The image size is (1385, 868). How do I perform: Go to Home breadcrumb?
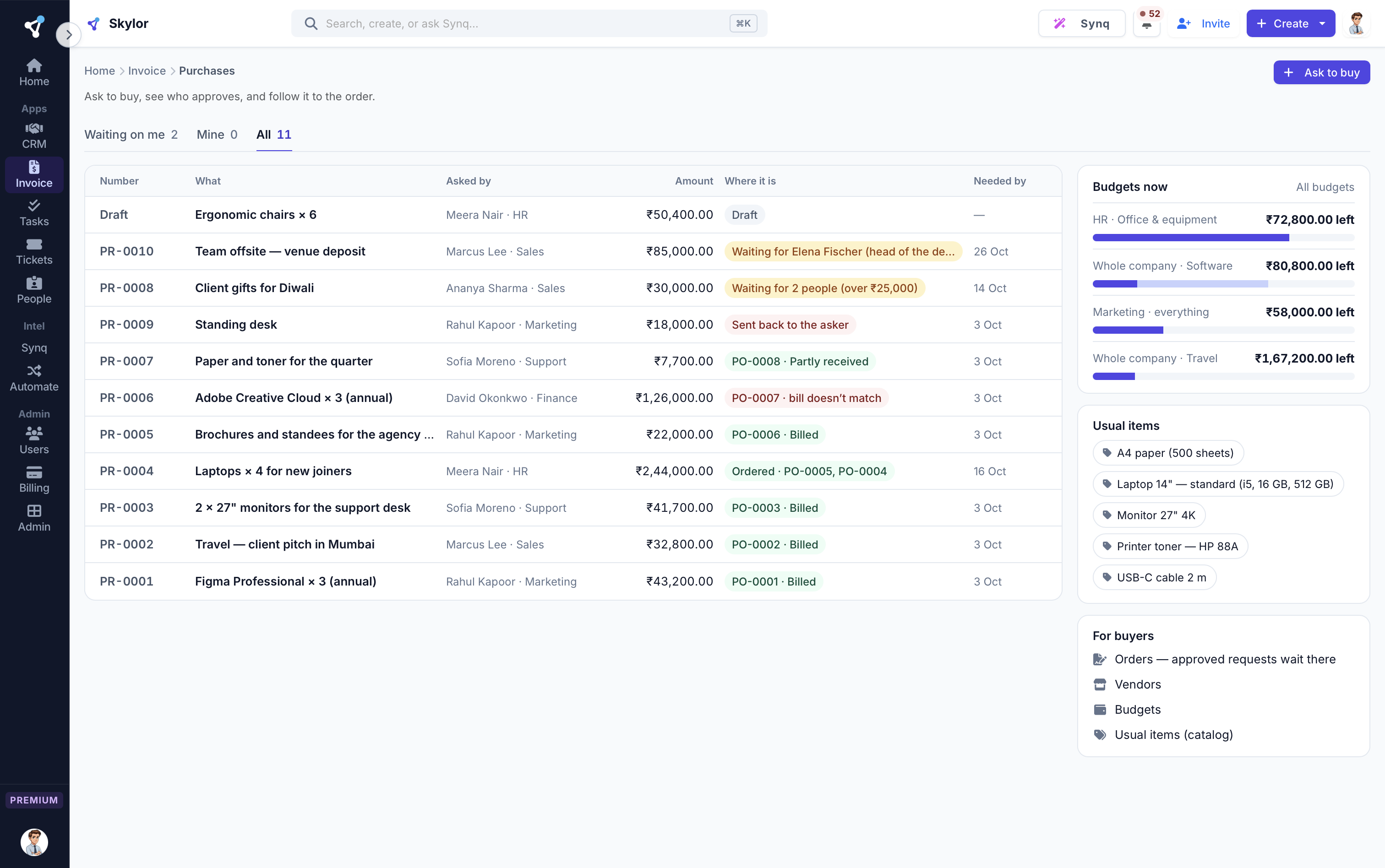click(99, 71)
